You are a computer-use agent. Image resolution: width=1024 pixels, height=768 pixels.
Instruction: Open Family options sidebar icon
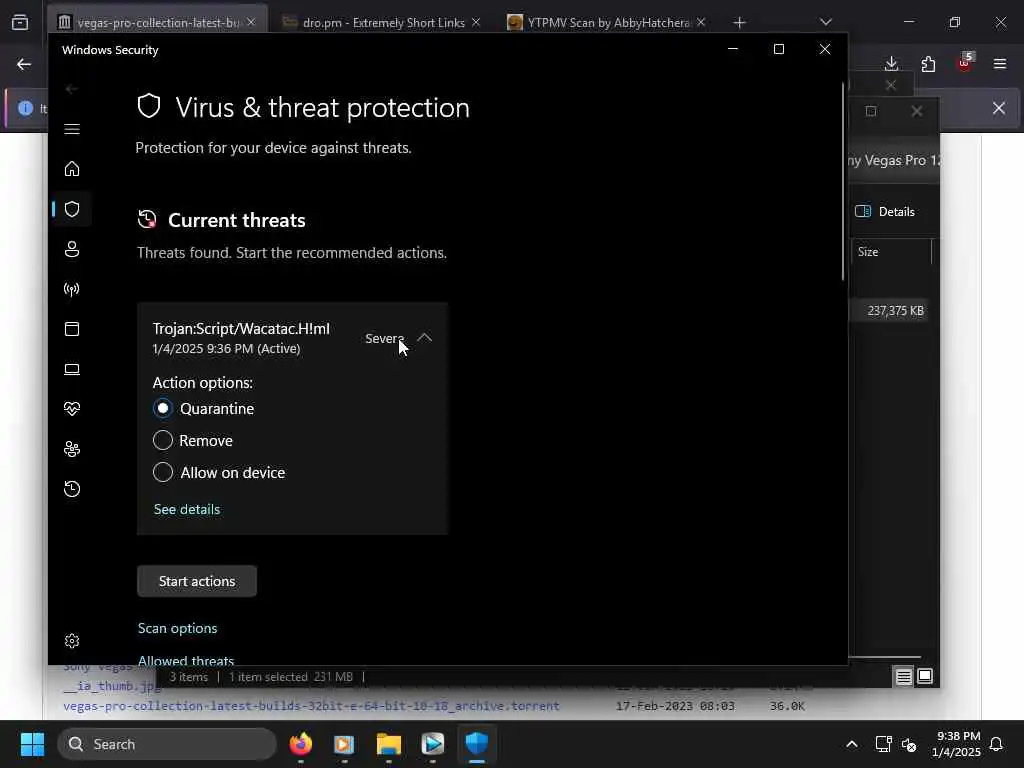72,449
